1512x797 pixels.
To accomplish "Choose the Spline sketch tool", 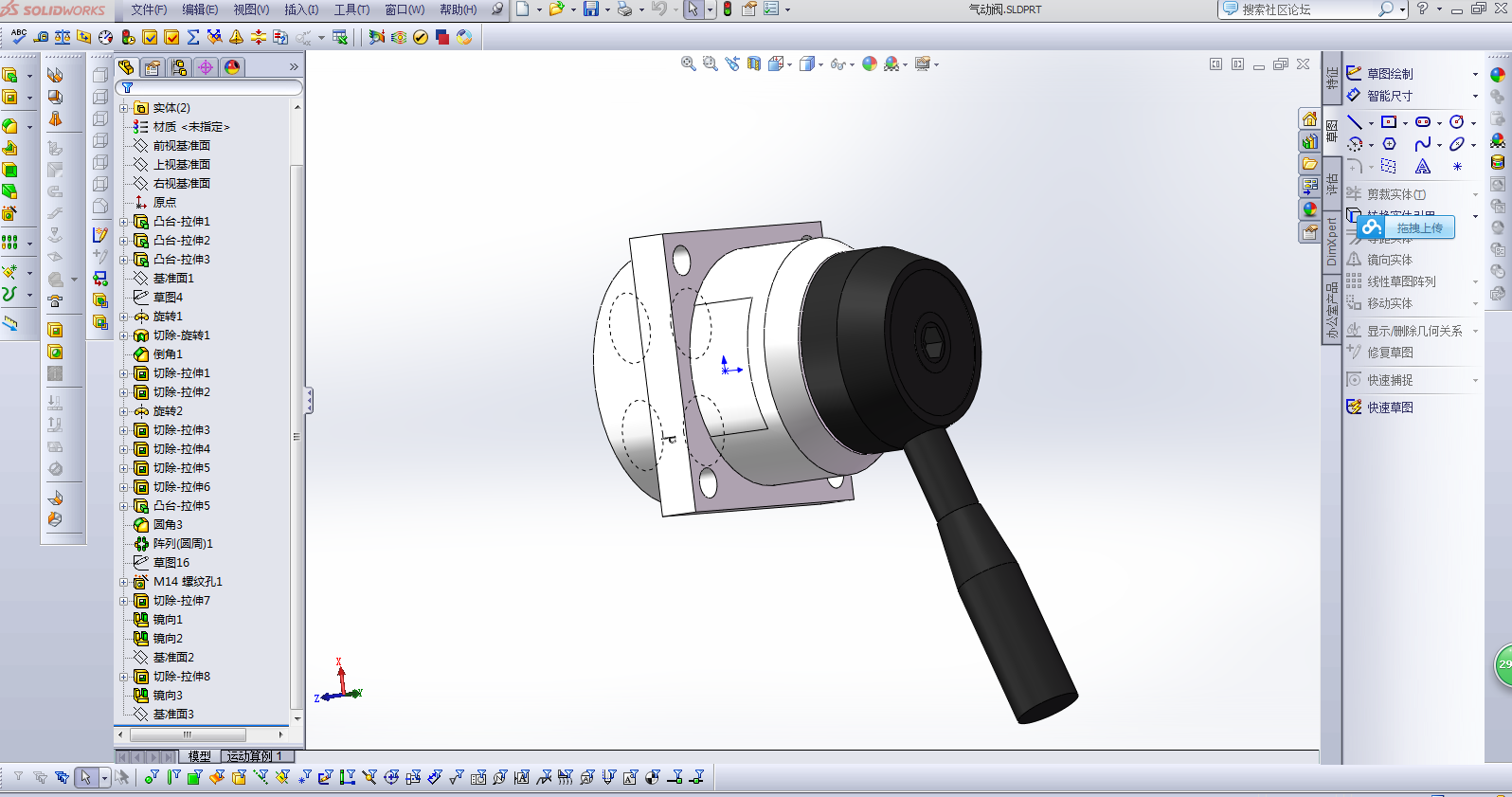I will coord(1422,144).
